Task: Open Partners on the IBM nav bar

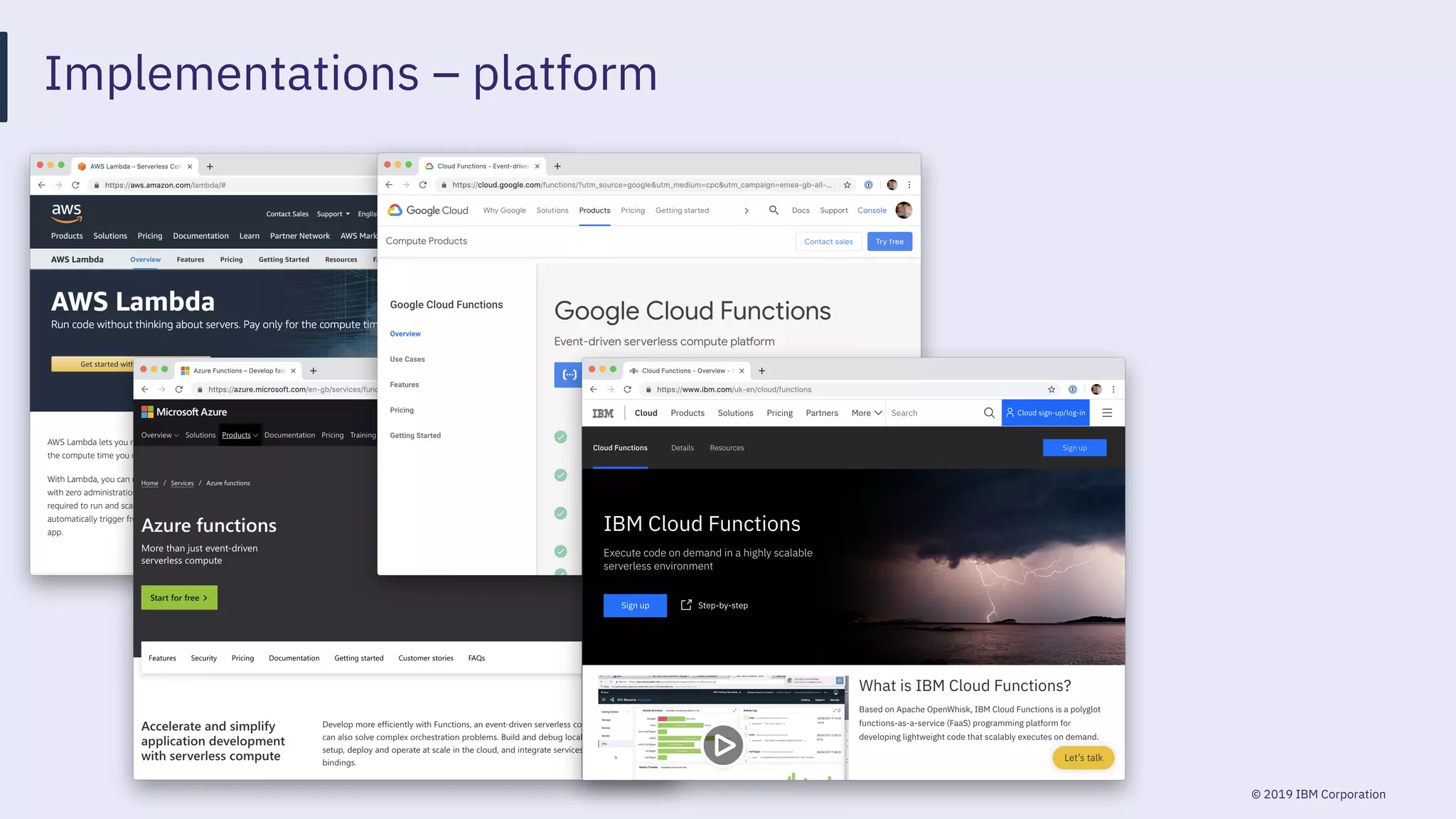Action: 822,413
